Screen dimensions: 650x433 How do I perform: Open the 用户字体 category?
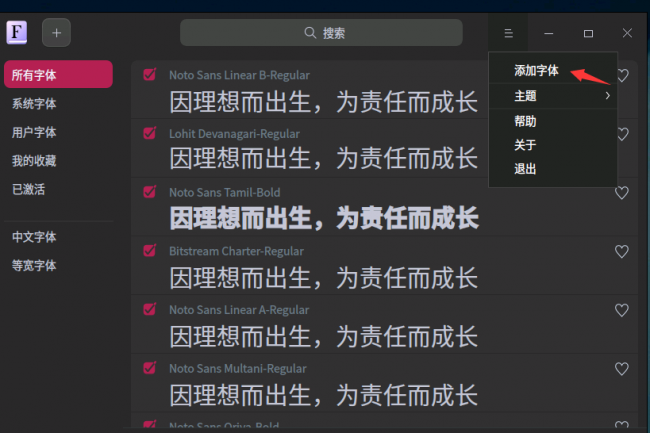coord(34,132)
